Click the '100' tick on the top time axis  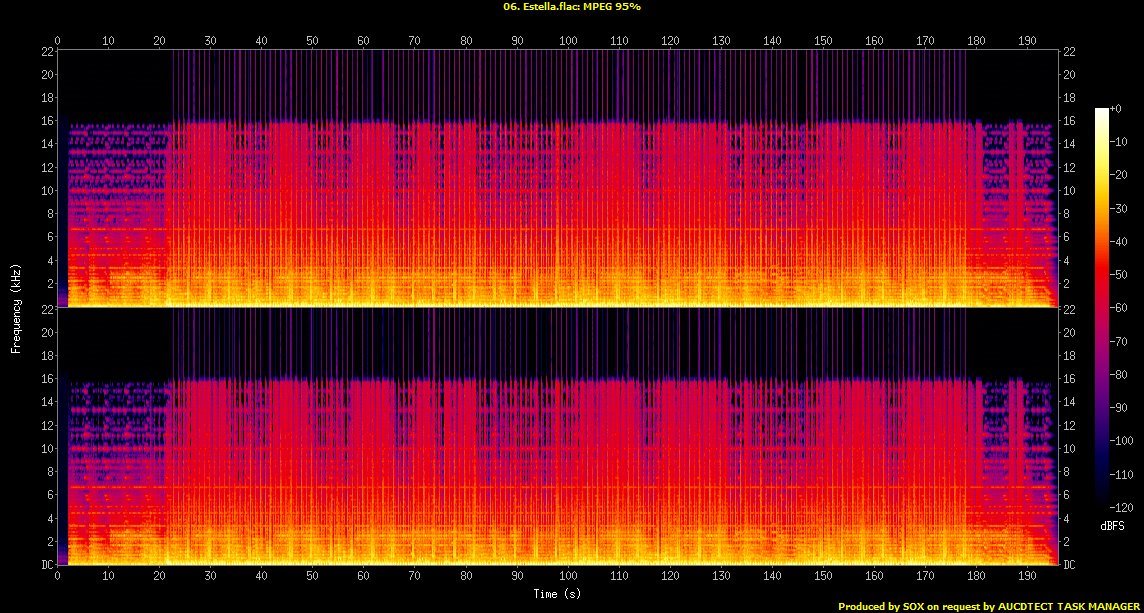coord(568,40)
